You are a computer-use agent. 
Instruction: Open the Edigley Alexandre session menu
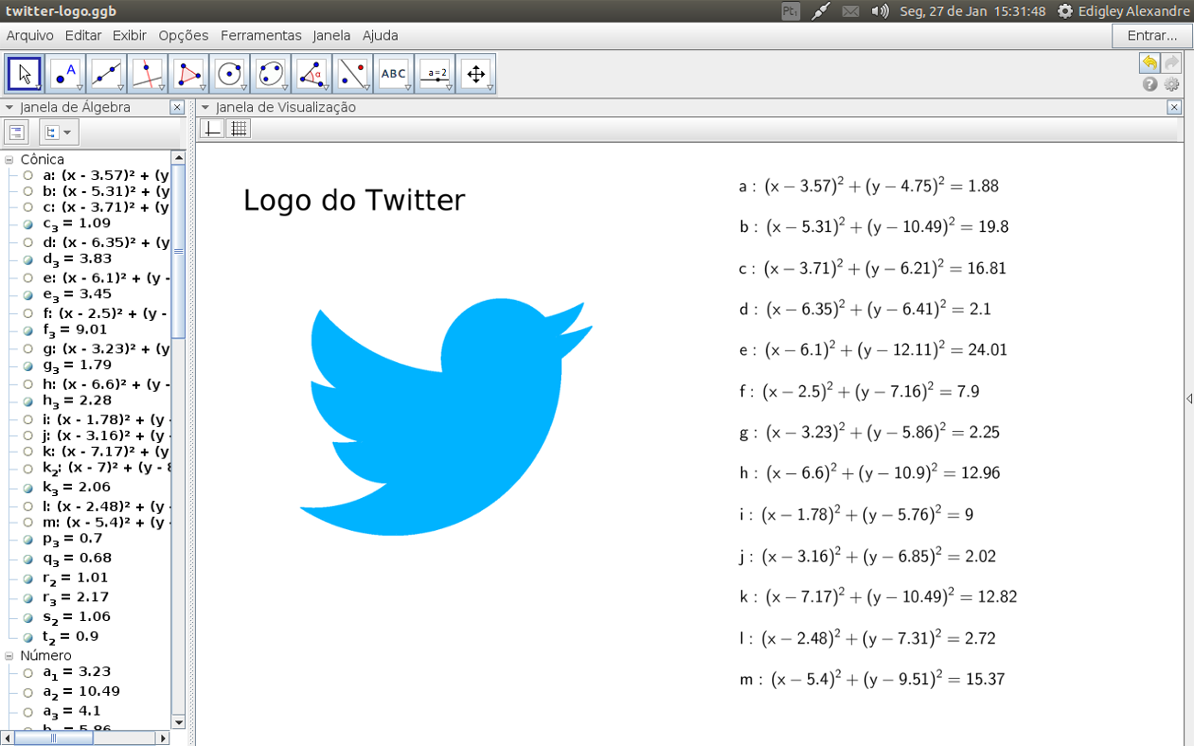1123,11
